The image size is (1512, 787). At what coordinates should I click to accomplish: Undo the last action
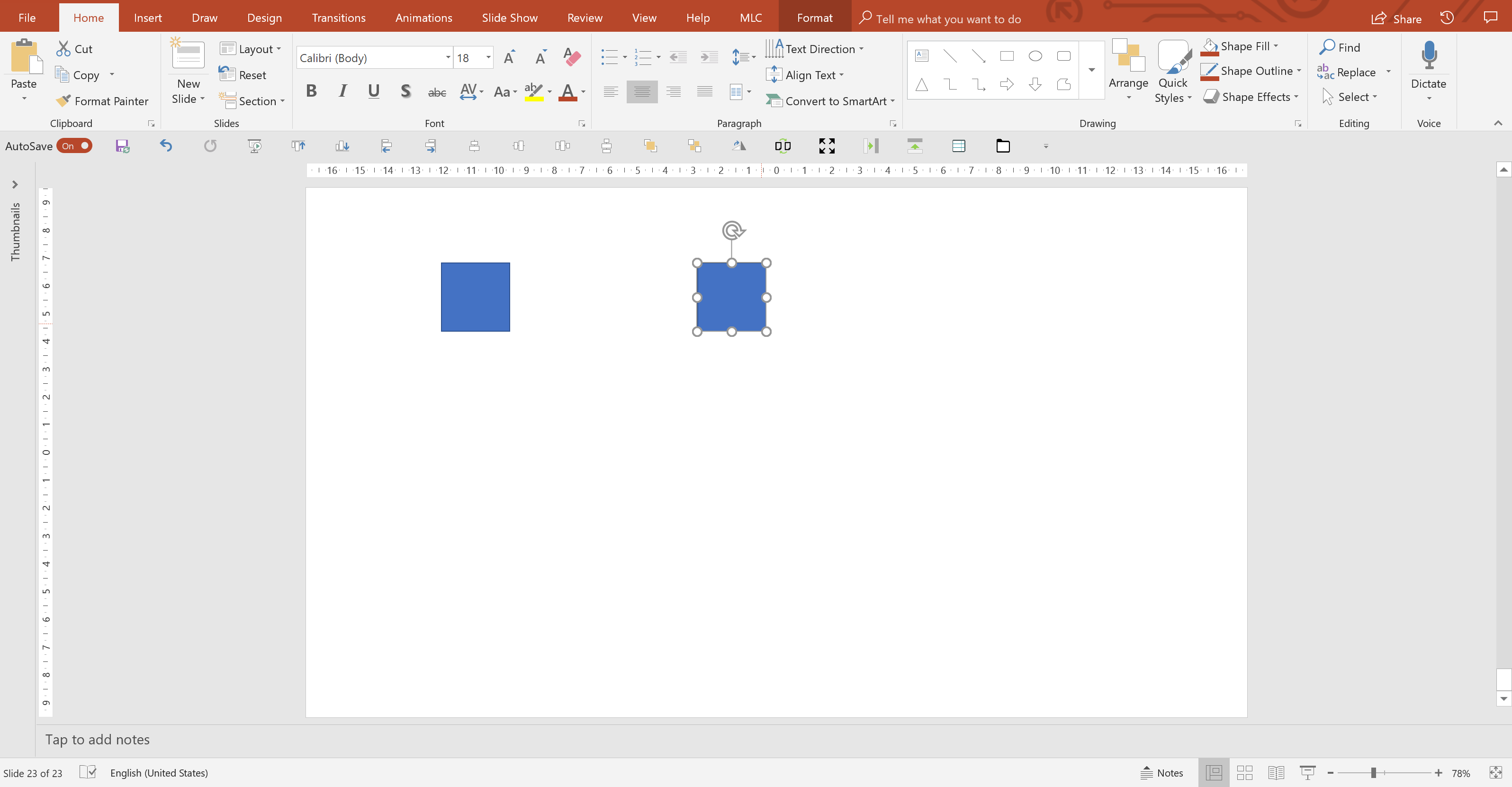click(166, 145)
